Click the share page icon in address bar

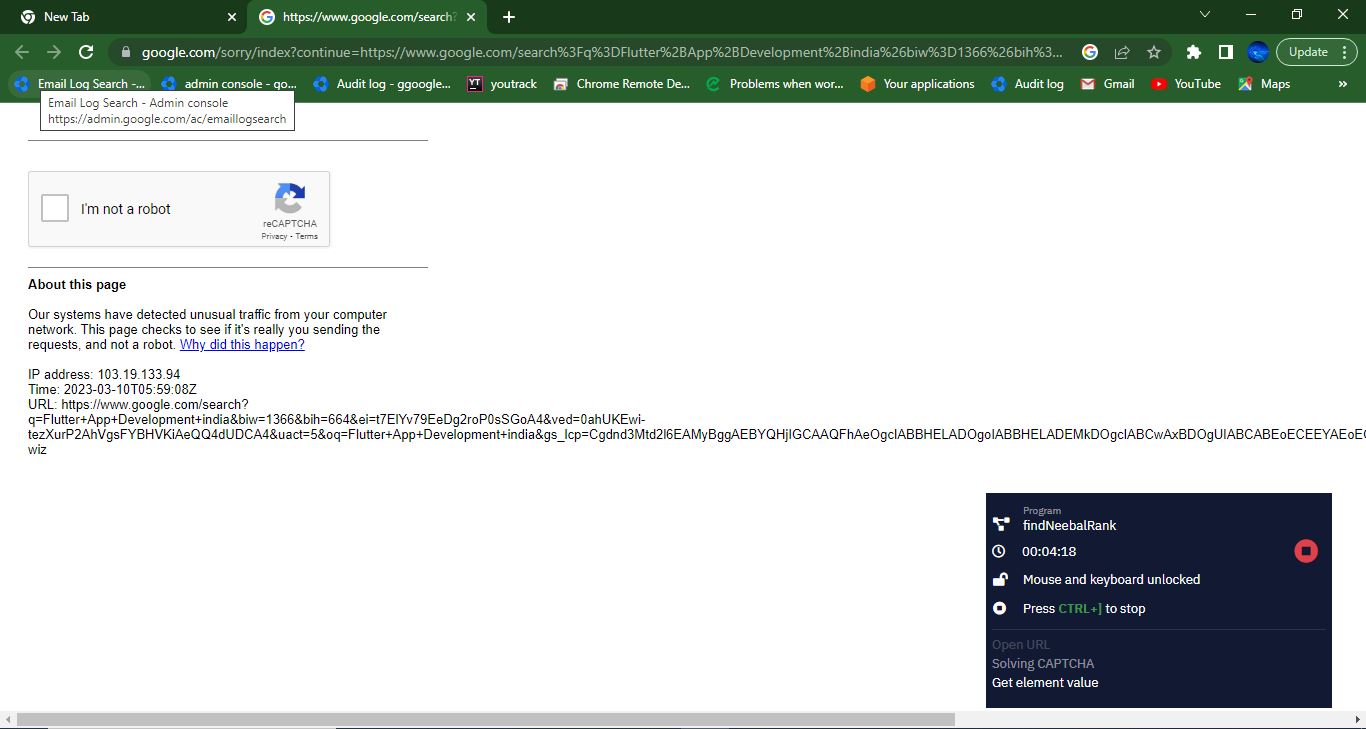tap(1122, 52)
